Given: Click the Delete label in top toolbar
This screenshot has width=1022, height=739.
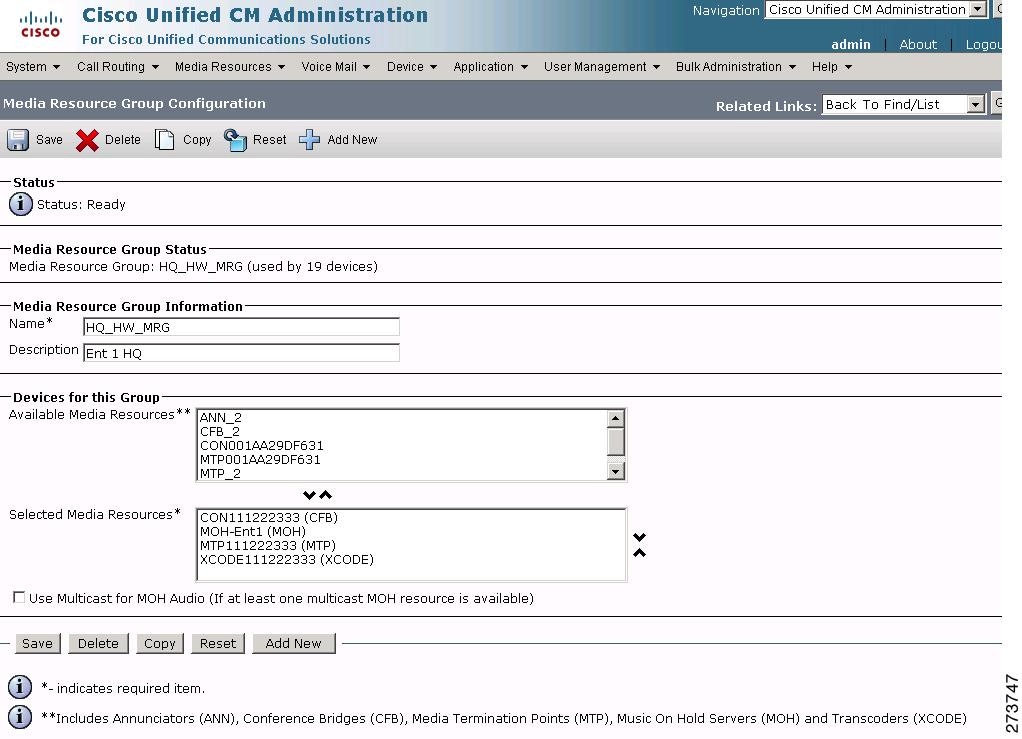Looking at the screenshot, I should click(123, 139).
